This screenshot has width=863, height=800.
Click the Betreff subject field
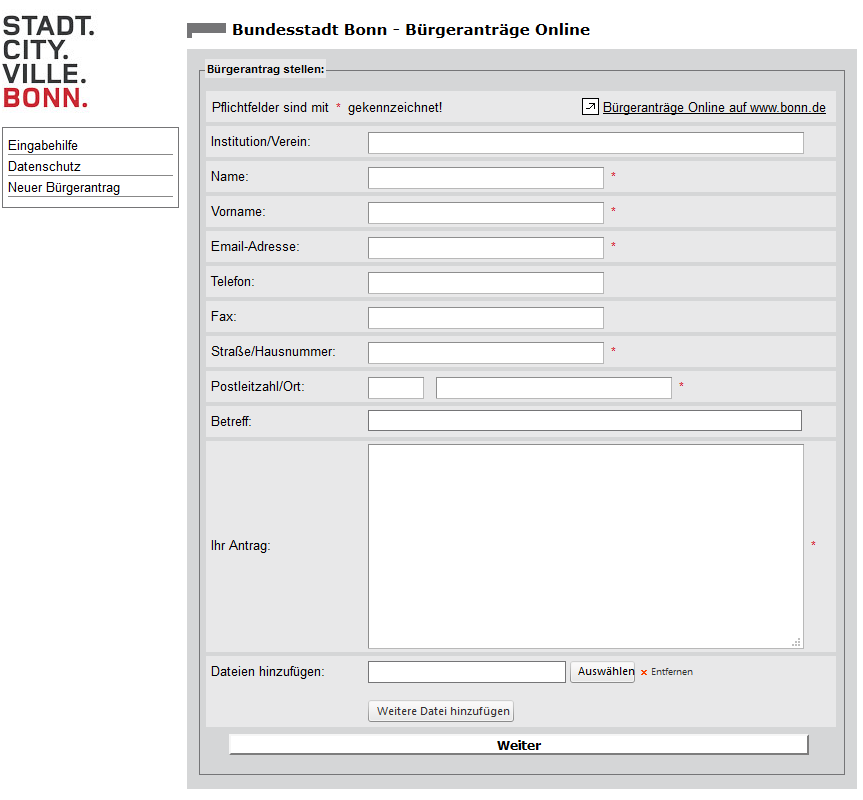(584, 421)
